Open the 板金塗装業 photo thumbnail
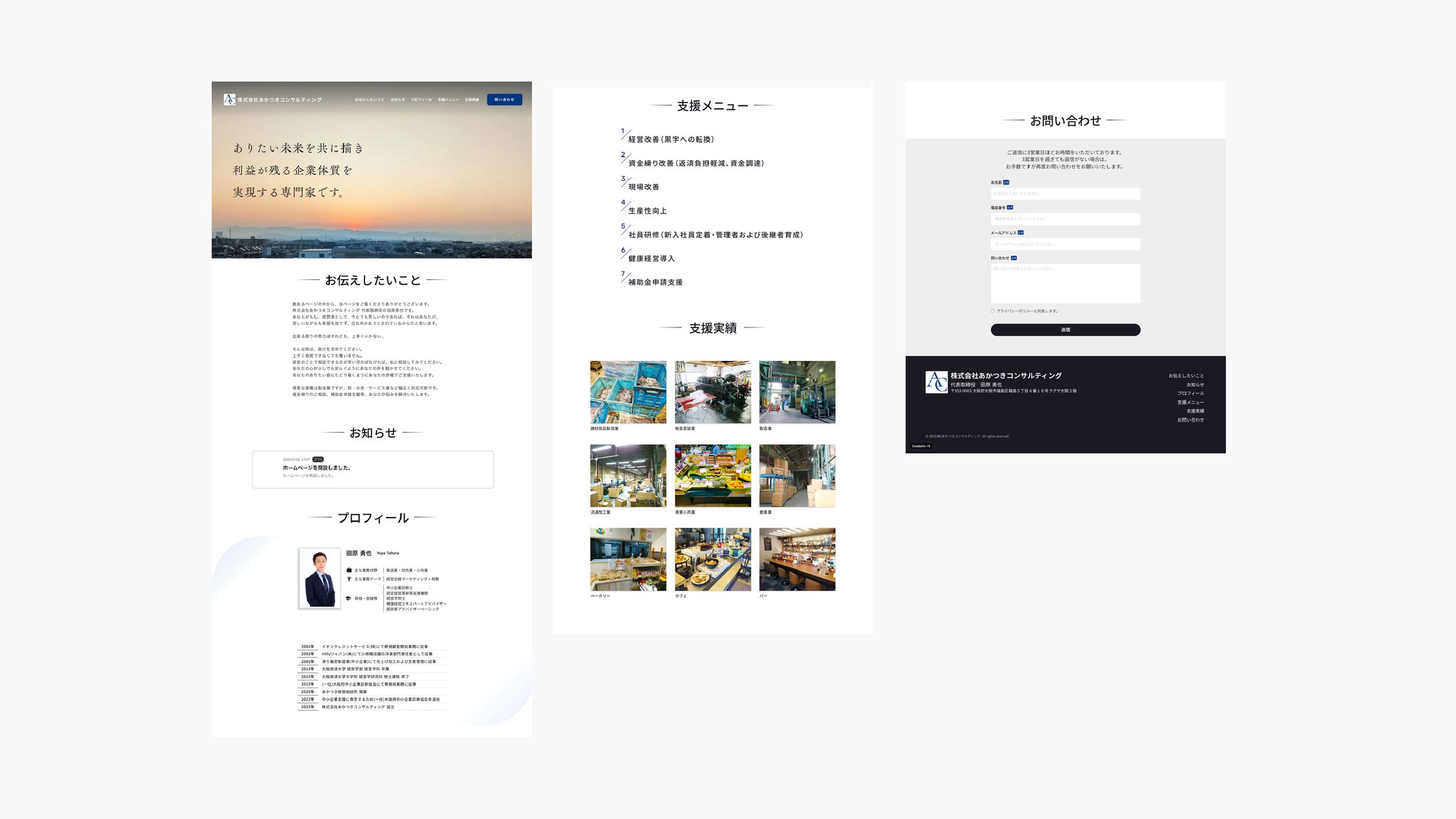The image size is (1456, 819). 713,392
